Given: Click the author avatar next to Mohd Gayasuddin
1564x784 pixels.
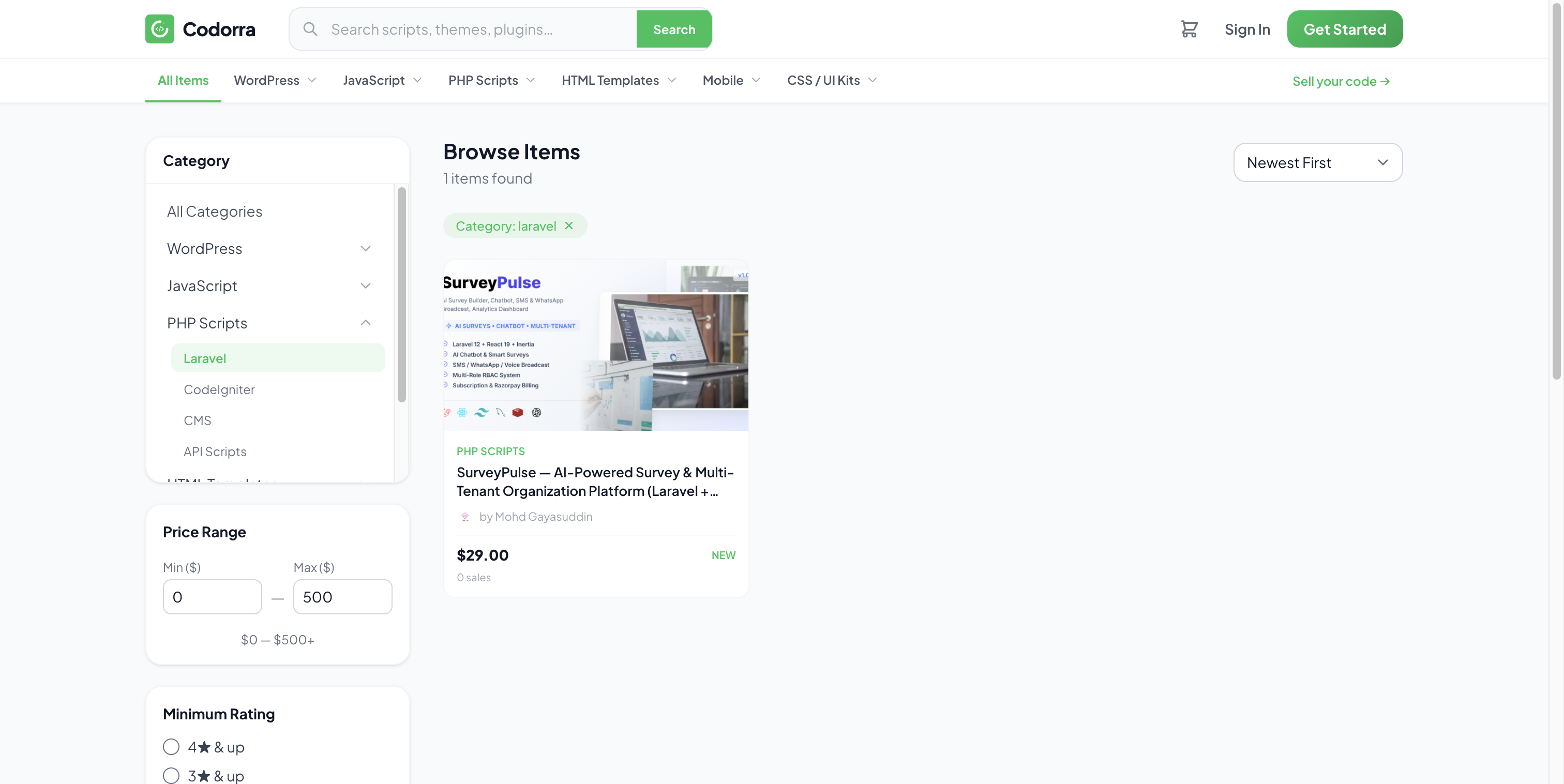Looking at the screenshot, I should point(465,517).
